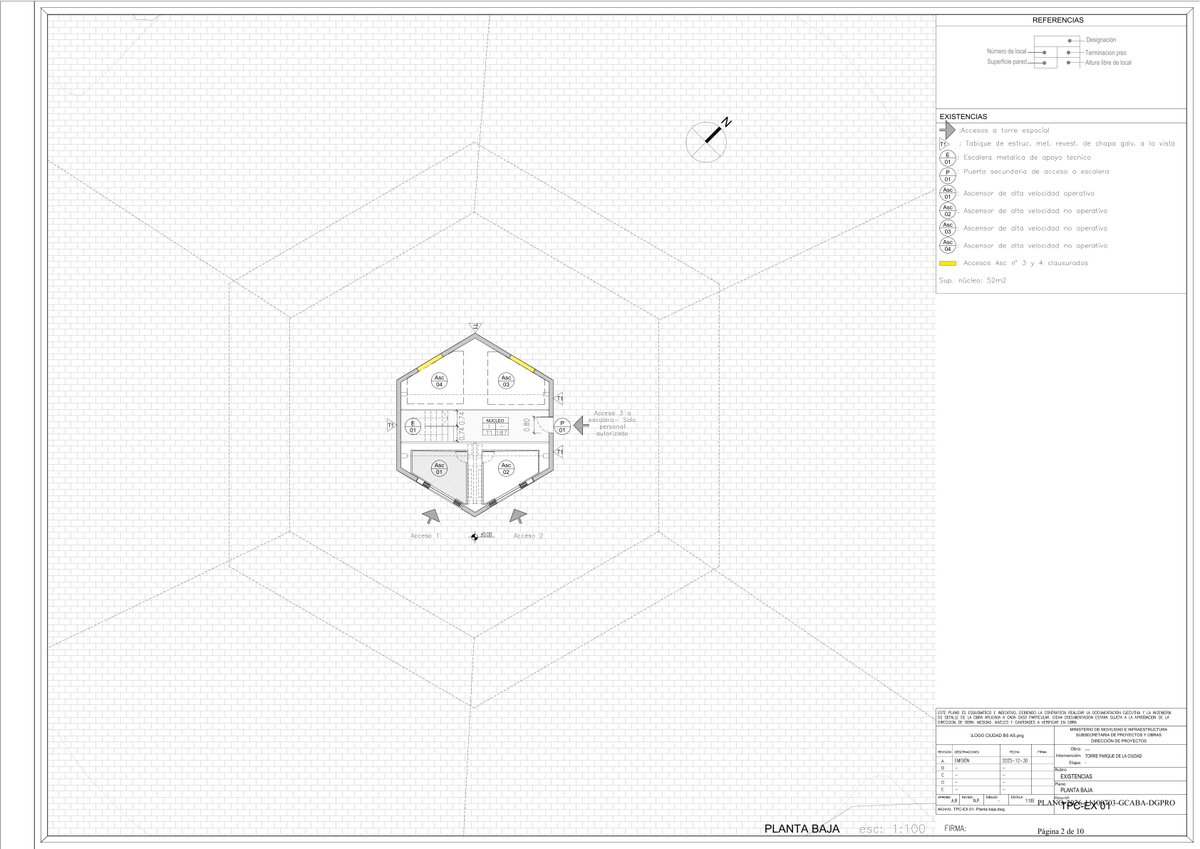The width and height of the screenshot is (1200, 849).
Task: Click 'Superficie pared' reference label
Action: tap(1007, 62)
